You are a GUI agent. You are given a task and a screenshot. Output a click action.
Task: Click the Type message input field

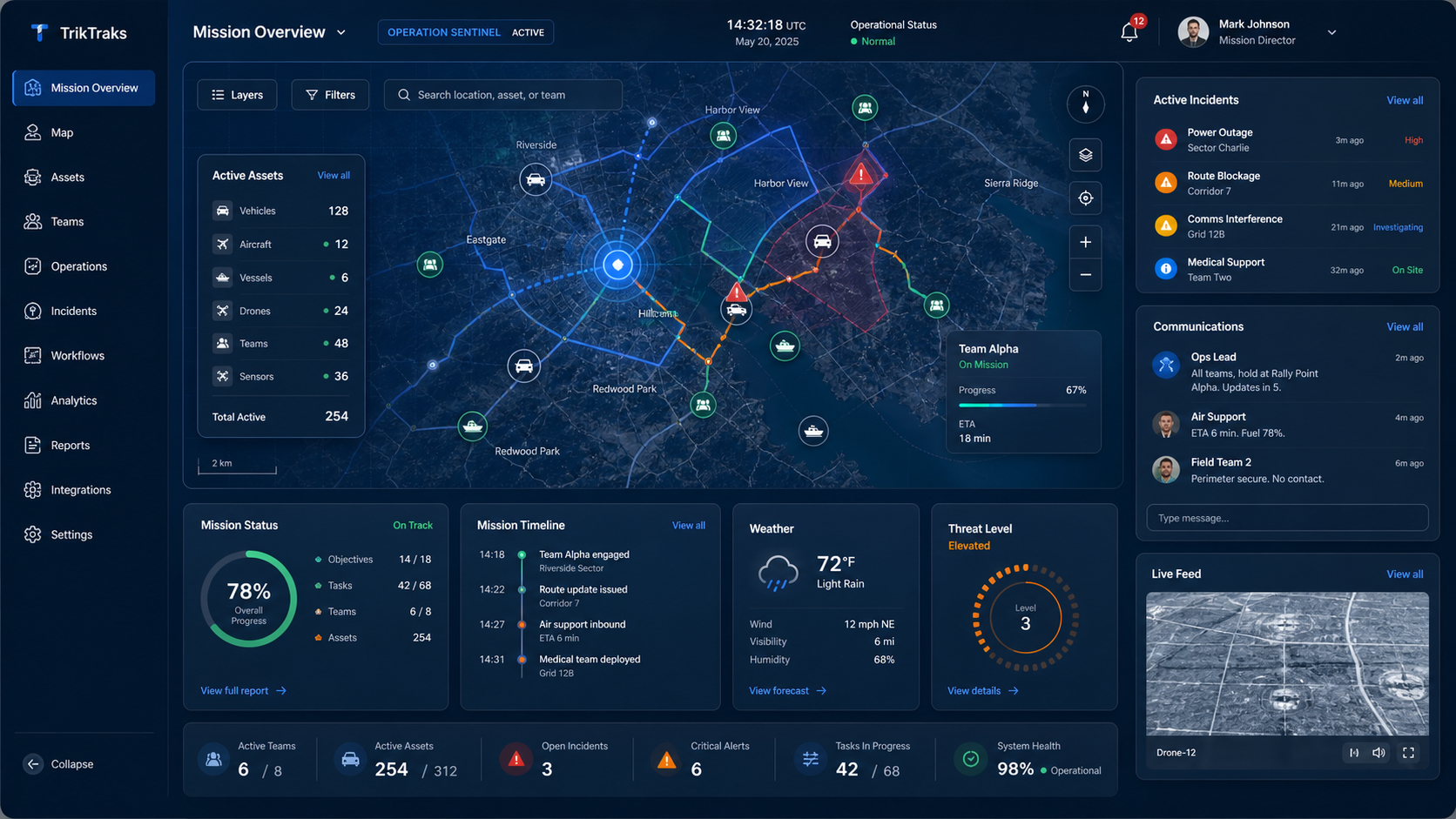pyautogui.click(x=1287, y=518)
